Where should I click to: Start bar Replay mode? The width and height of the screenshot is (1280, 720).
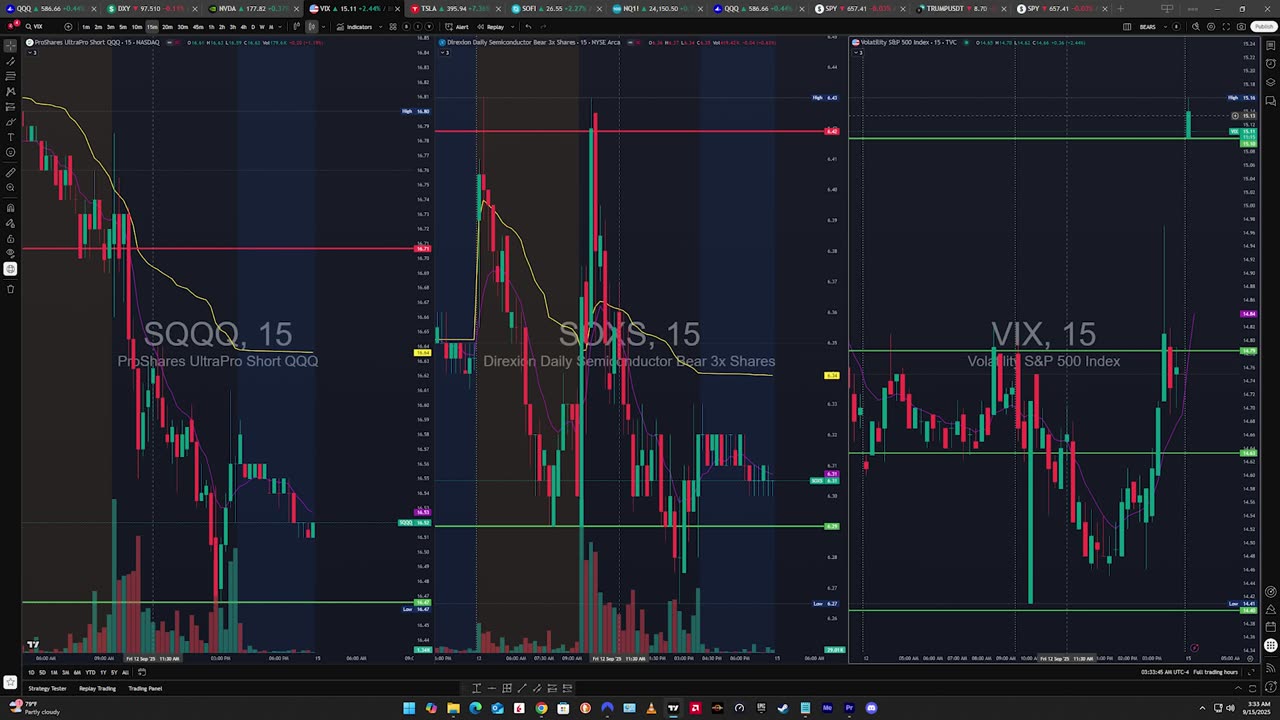pyautogui.click(x=491, y=27)
